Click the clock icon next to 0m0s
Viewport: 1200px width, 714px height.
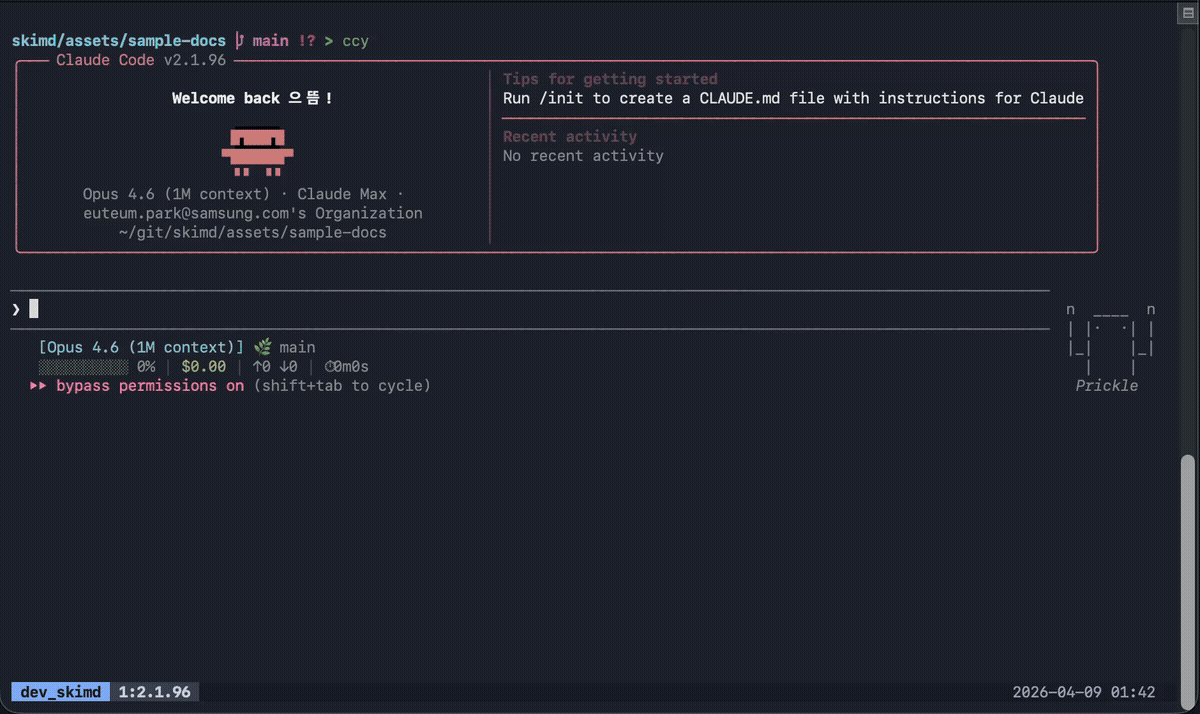tap(329, 367)
